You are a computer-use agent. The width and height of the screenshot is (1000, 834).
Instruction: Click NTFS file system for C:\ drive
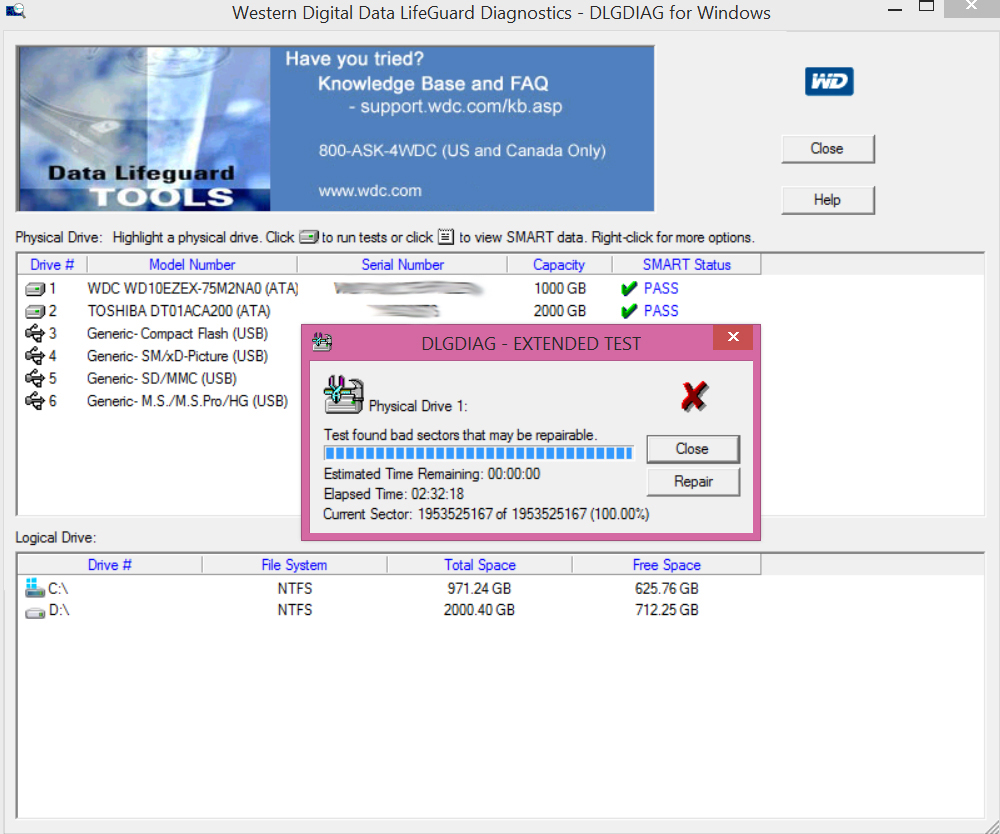tap(295, 589)
